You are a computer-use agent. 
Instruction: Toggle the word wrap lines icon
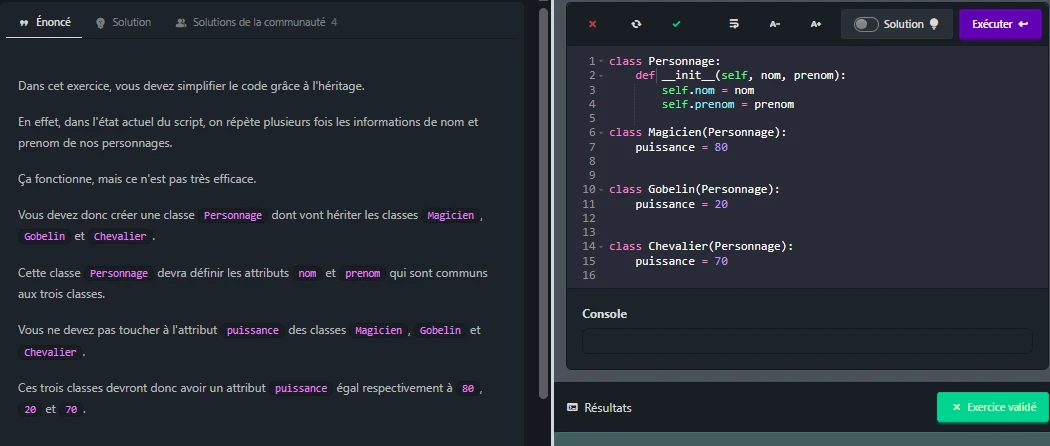733,24
